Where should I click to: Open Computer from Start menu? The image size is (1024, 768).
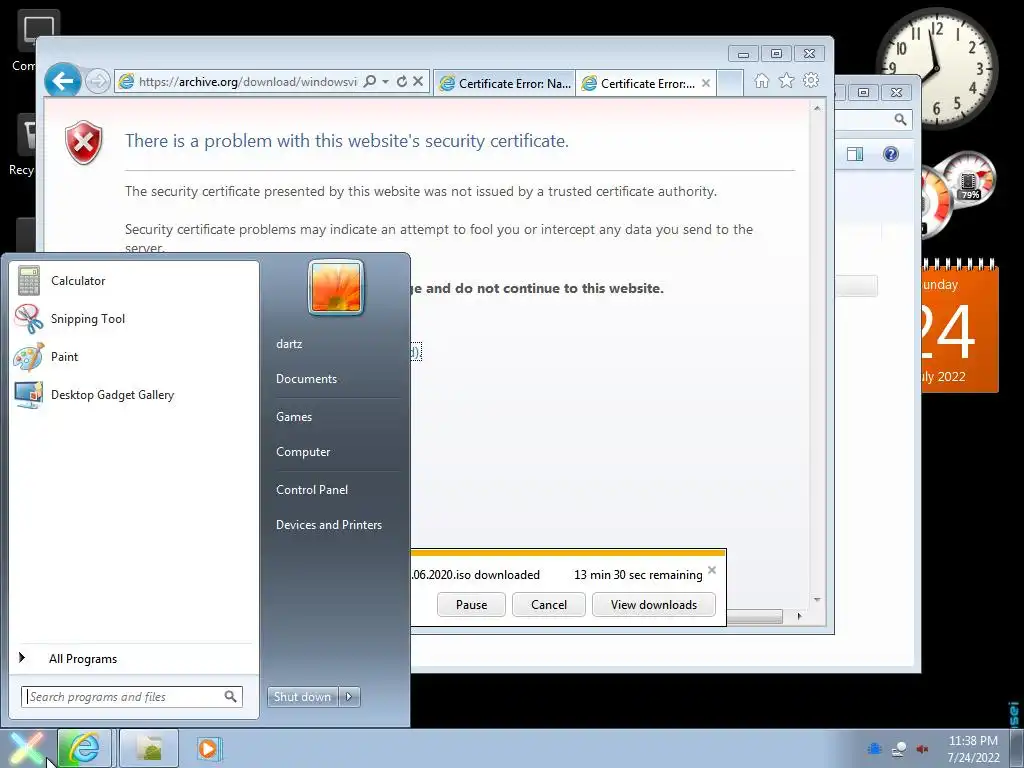click(303, 452)
